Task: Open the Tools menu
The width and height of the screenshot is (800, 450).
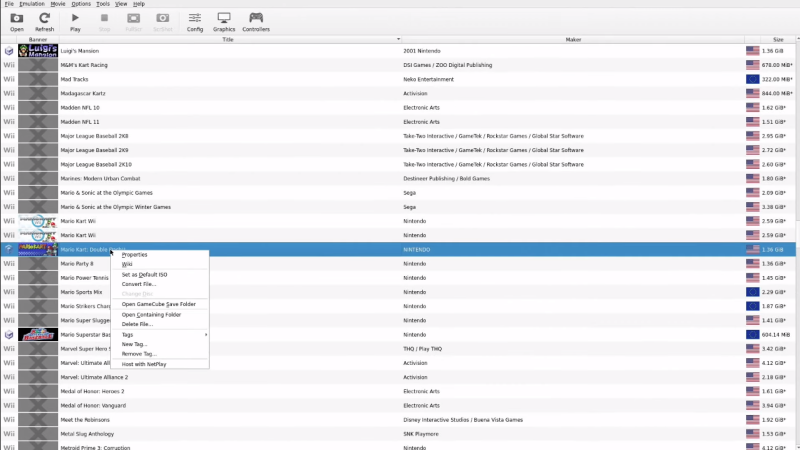Action: click(x=103, y=4)
